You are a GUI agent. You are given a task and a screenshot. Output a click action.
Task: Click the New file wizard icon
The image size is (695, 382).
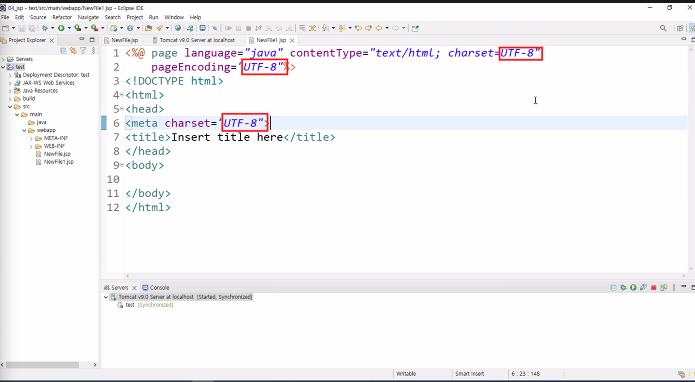pos(5,28)
